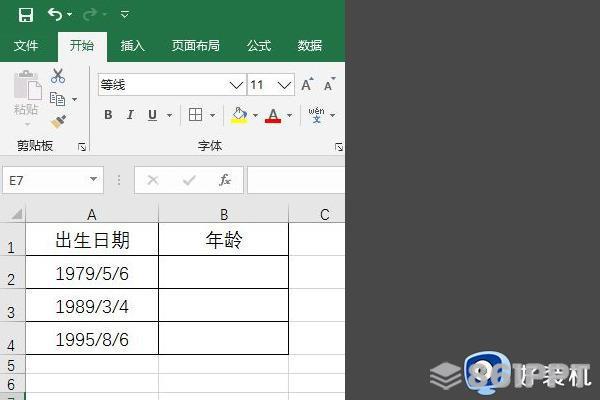The width and height of the screenshot is (600, 400).
Task: Click inside the formula bar
Action: pyautogui.click(x=296, y=180)
